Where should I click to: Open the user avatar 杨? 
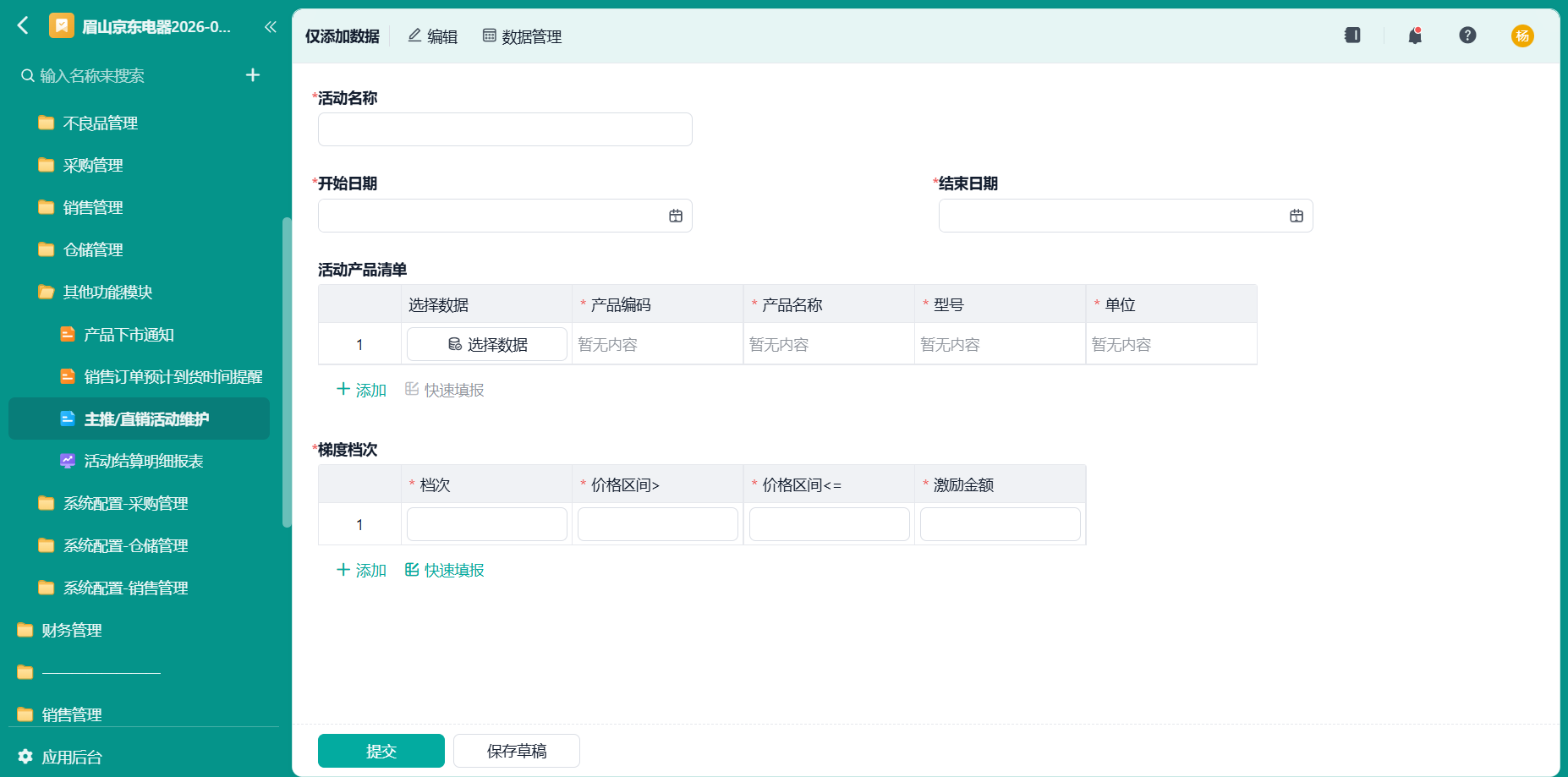tap(1522, 36)
